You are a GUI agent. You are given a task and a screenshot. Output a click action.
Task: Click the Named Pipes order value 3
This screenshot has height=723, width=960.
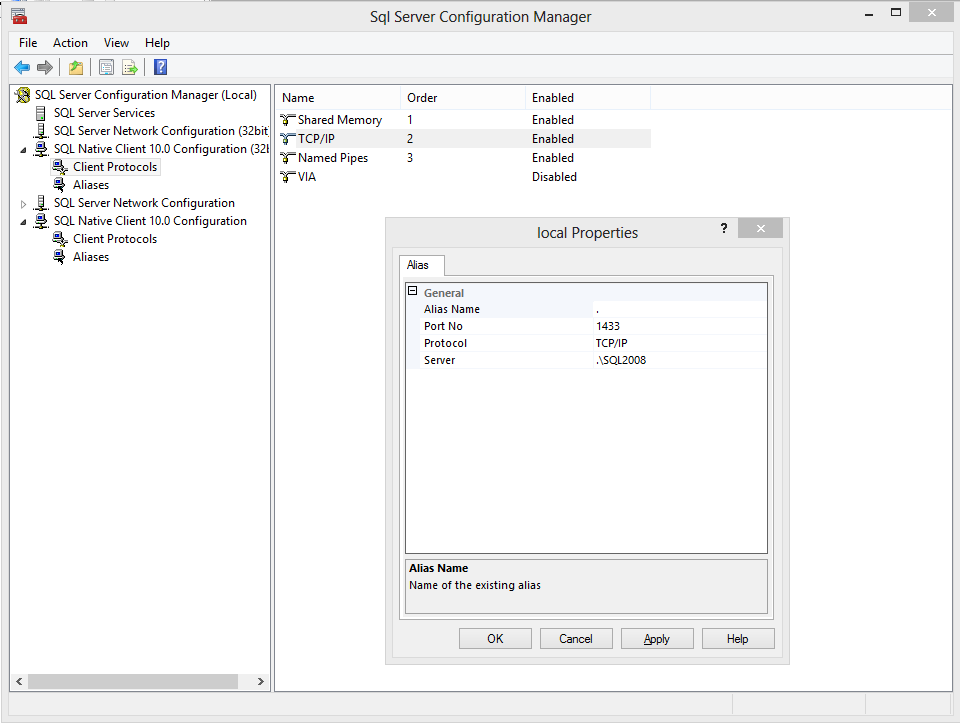410,158
